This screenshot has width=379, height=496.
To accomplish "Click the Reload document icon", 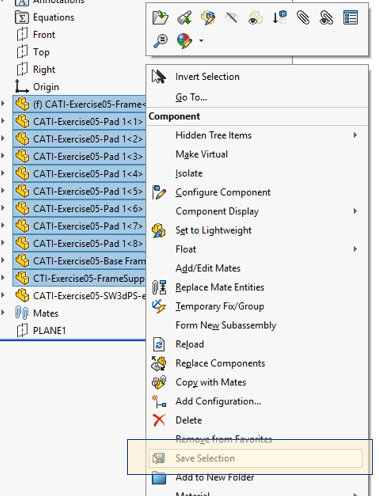I will pyautogui.click(x=159, y=344).
